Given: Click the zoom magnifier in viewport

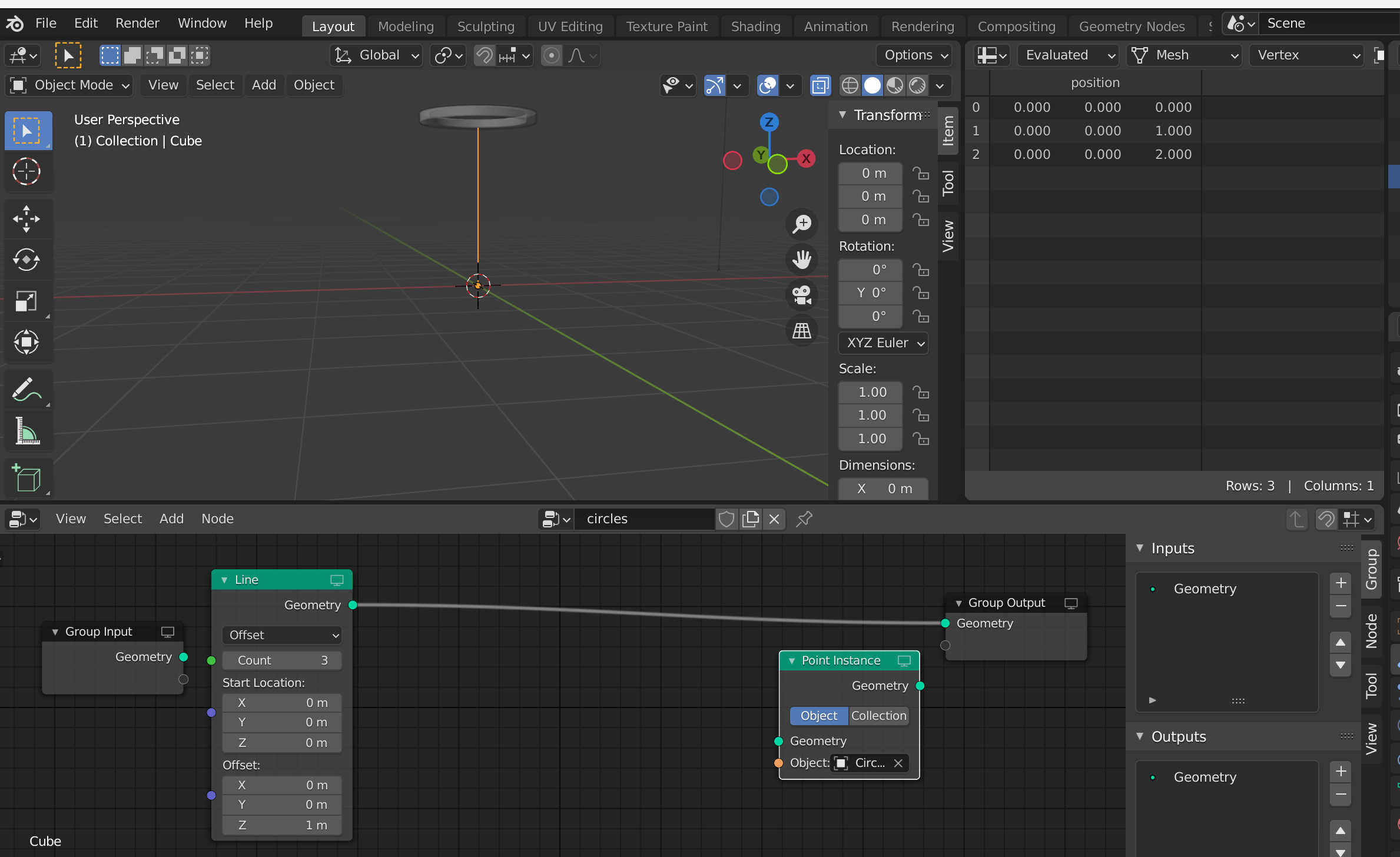Looking at the screenshot, I should (x=802, y=224).
